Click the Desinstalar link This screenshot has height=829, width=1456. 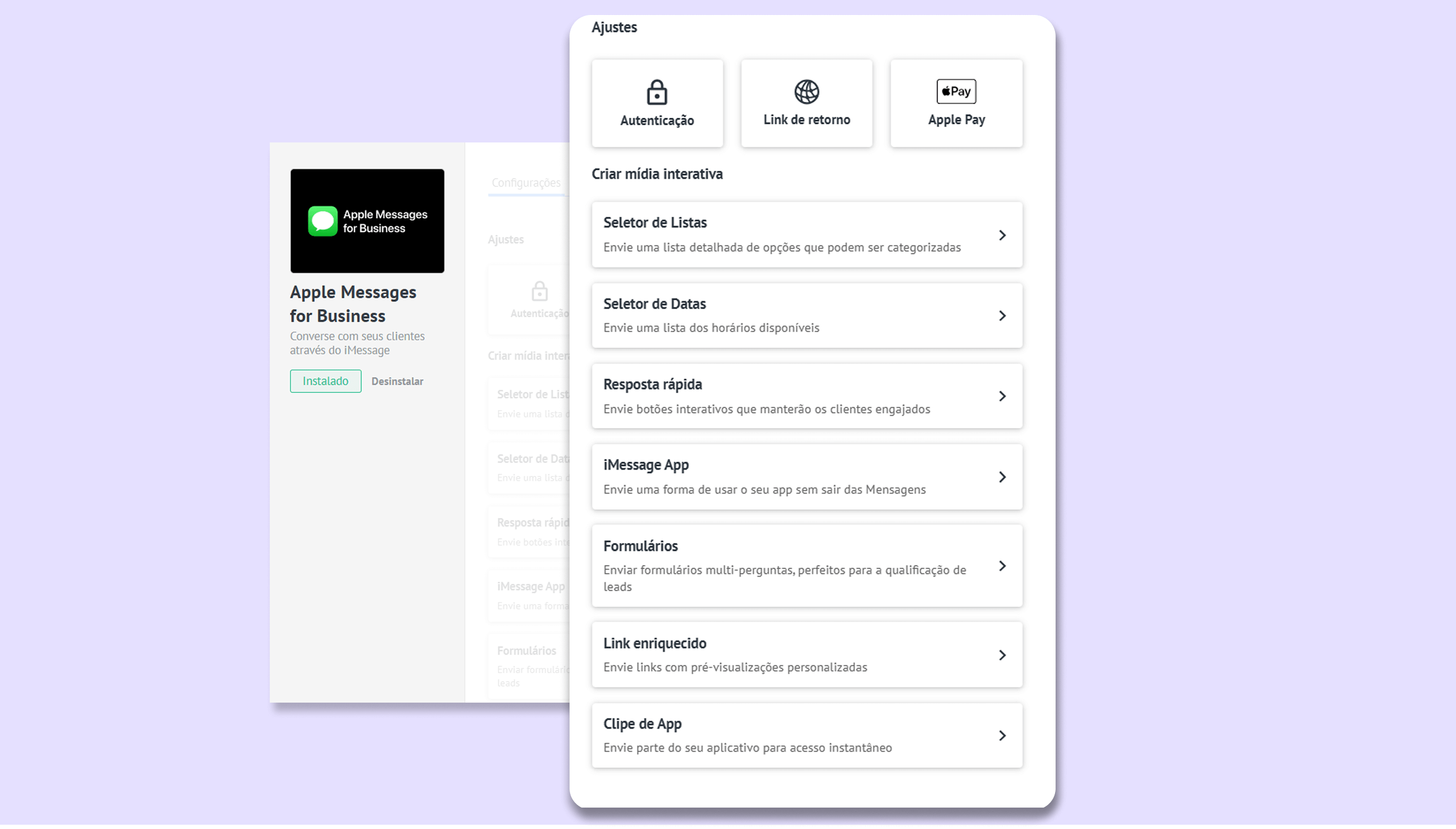click(397, 381)
